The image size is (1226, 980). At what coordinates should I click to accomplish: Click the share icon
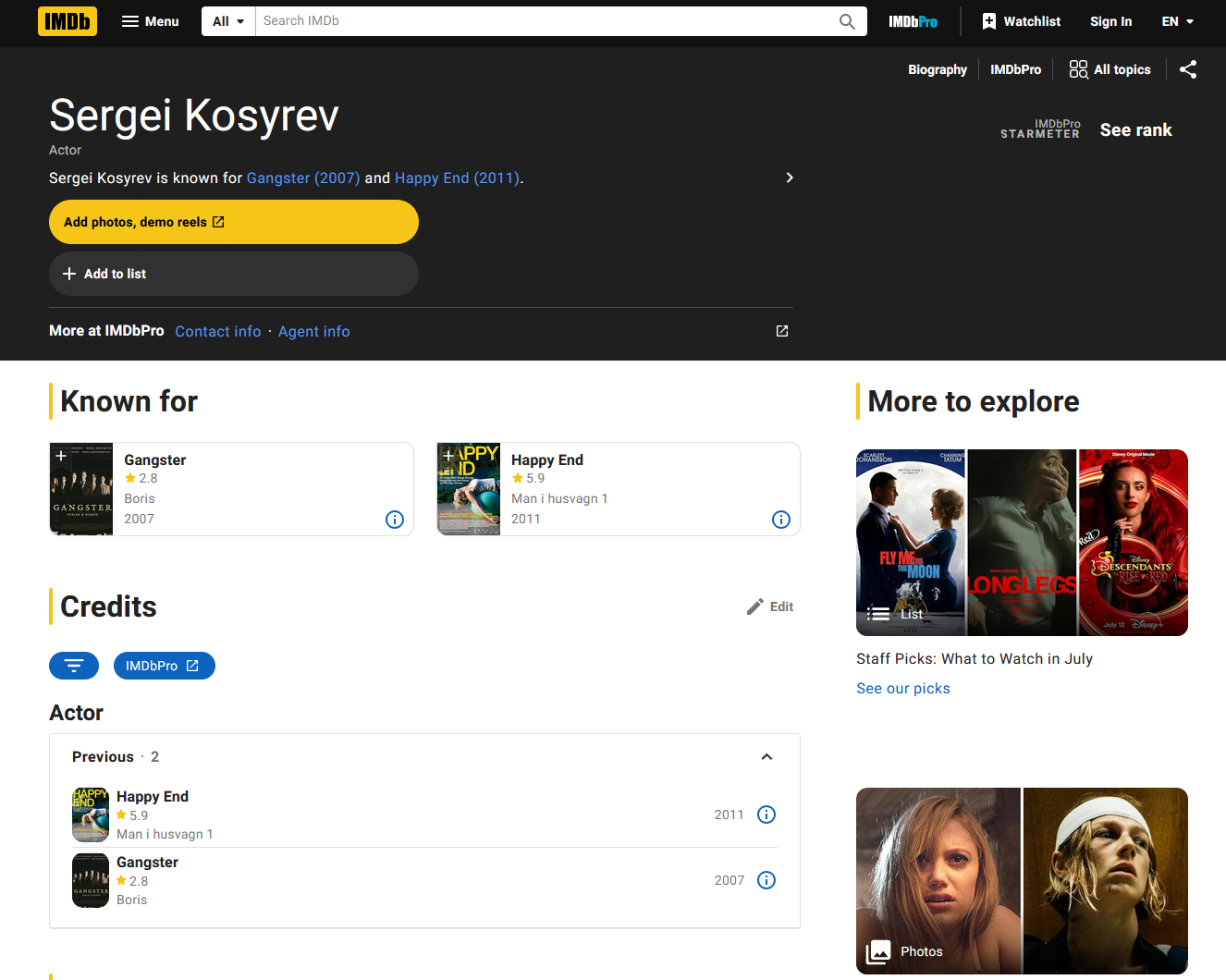[1188, 69]
